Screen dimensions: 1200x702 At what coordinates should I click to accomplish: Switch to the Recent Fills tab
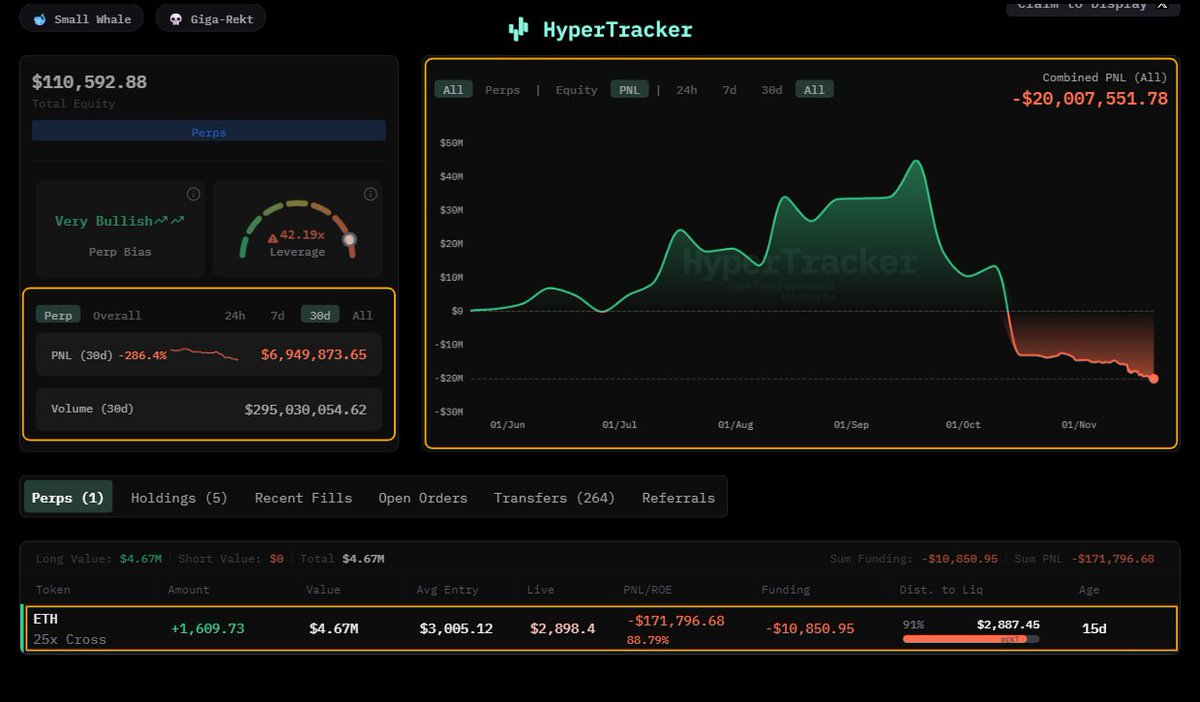pos(303,498)
